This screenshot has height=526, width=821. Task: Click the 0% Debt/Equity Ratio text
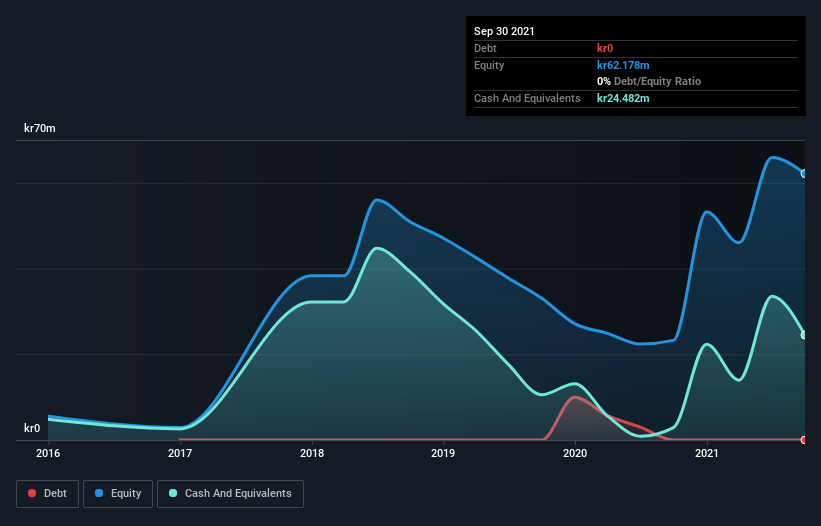coord(649,82)
